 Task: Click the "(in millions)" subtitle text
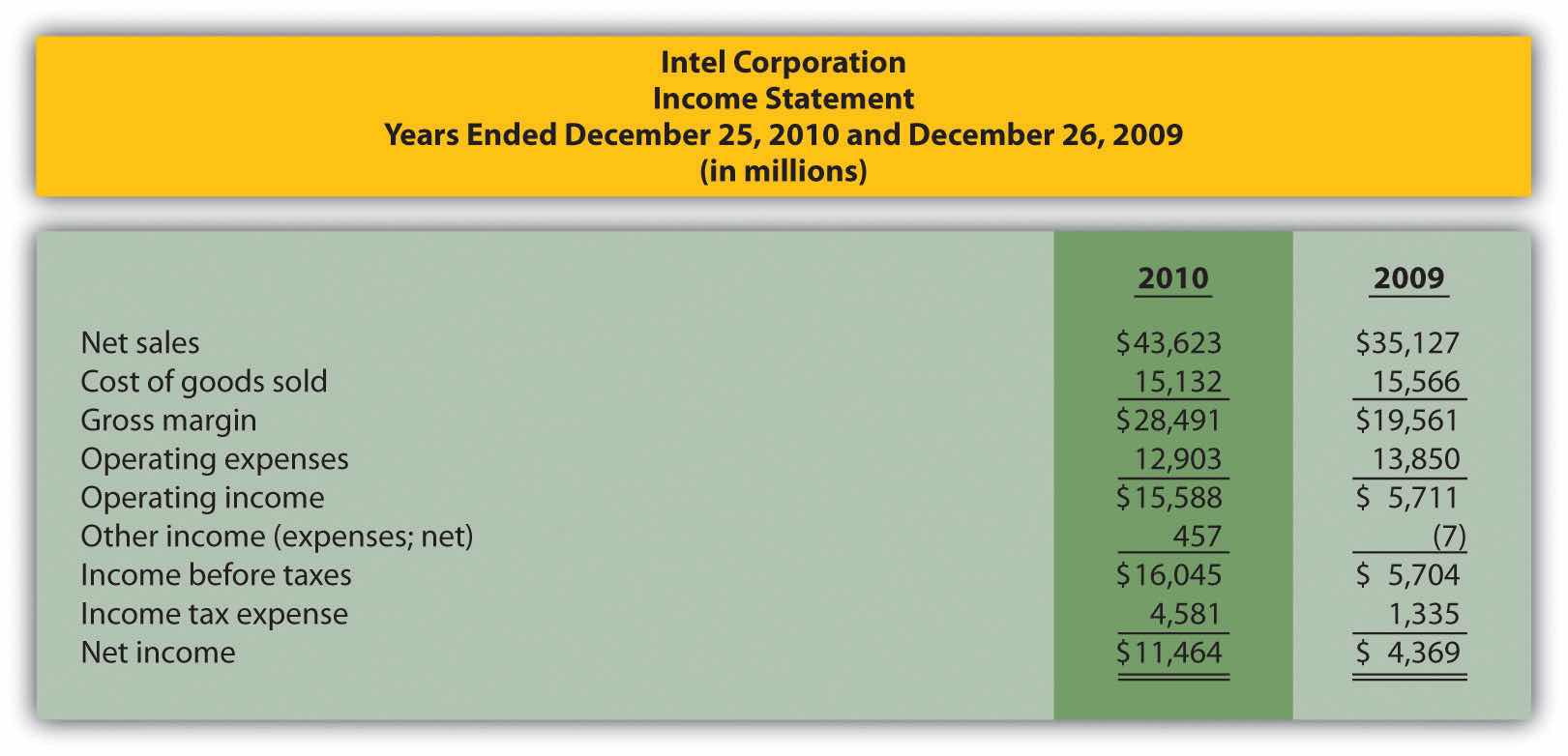(x=783, y=171)
